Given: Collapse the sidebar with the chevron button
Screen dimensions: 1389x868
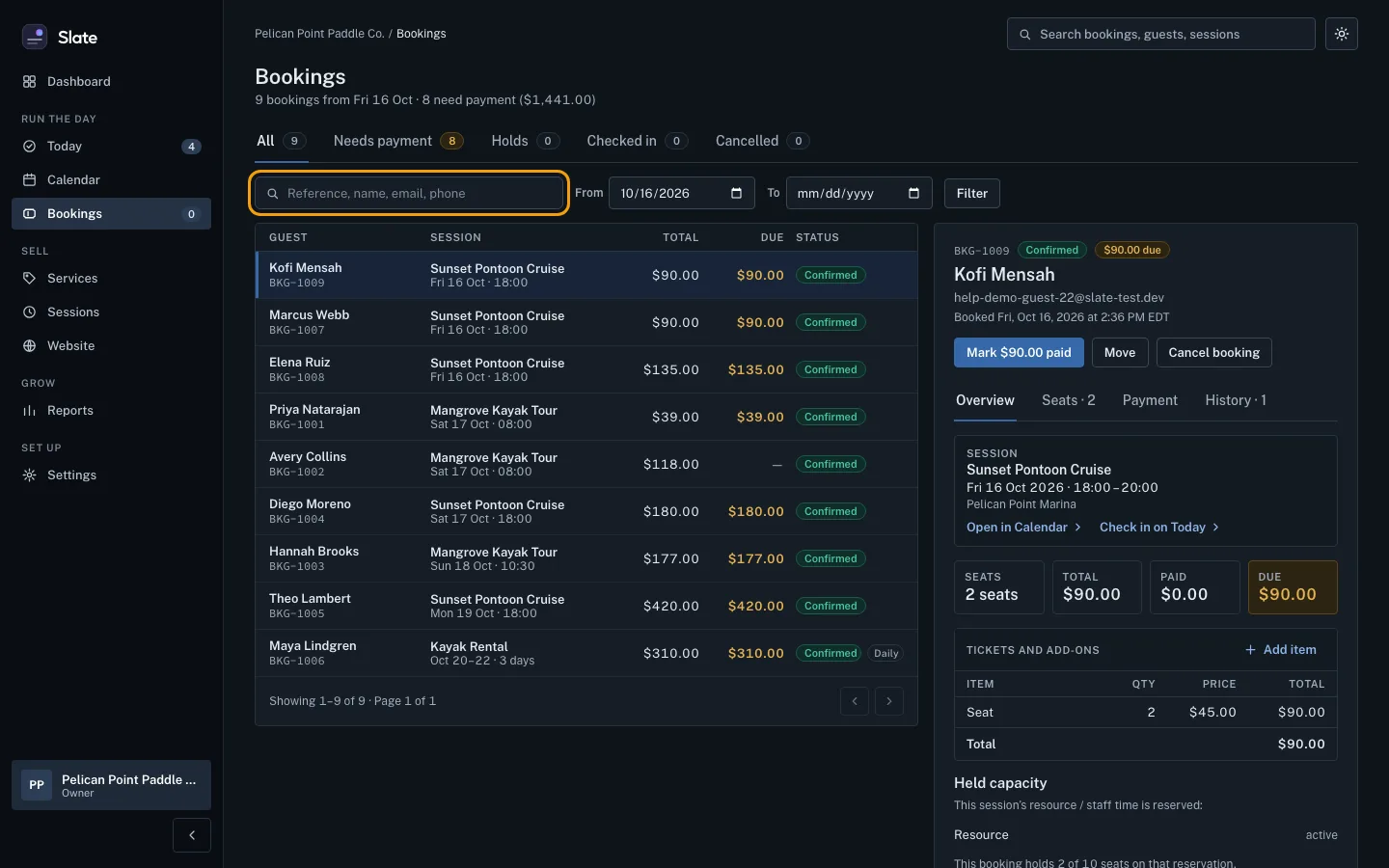Looking at the screenshot, I should [192, 835].
